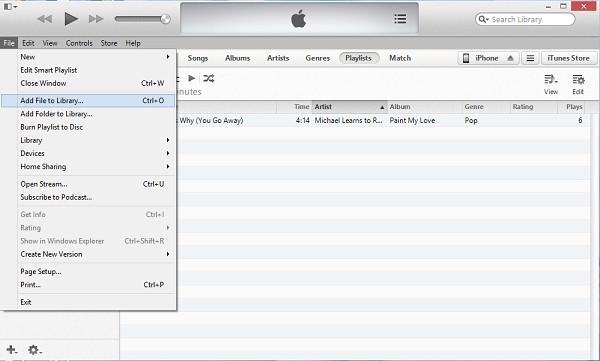The height and width of the screenshot is (361, 600).
Task: Click the Search Library field
Action: click(x=525, y=19)
